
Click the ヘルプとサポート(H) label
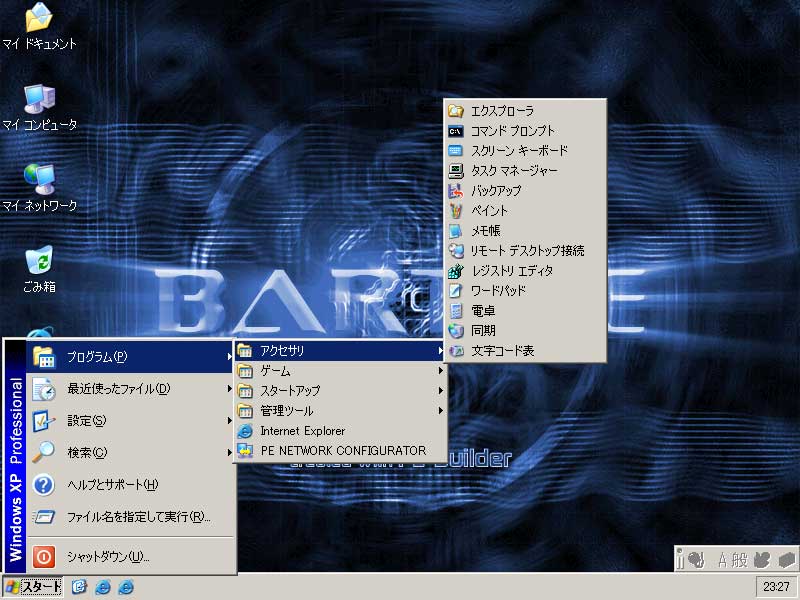[x=113, y=485]
